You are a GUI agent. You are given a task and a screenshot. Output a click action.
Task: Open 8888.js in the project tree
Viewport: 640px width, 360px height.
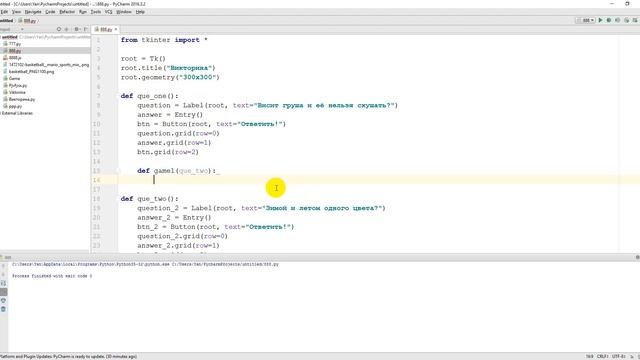(x=15, y=58)
